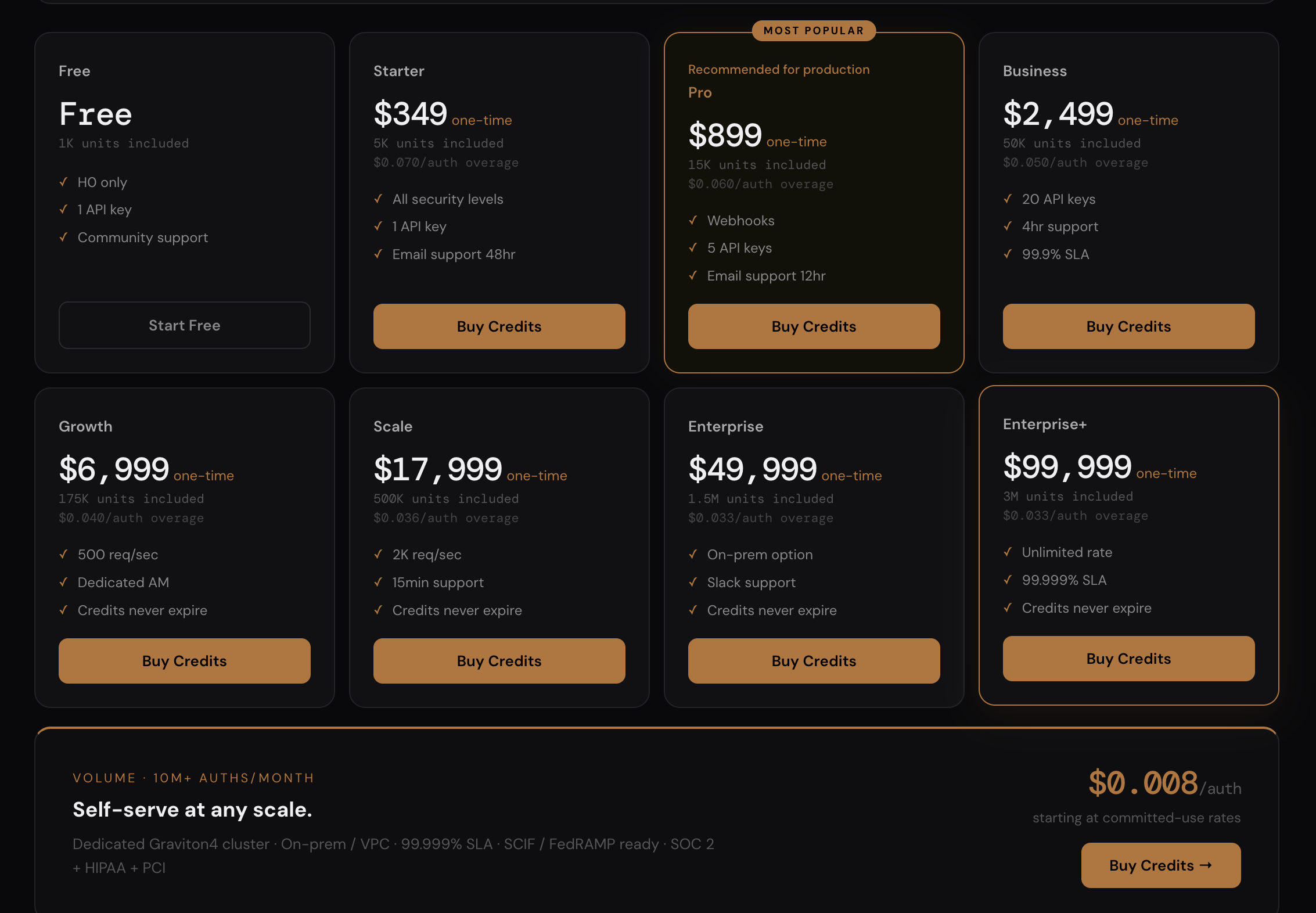The image size is (1316, 913).
Task: Buy credits for the Growth plan
Action: (x=184, y=661)
